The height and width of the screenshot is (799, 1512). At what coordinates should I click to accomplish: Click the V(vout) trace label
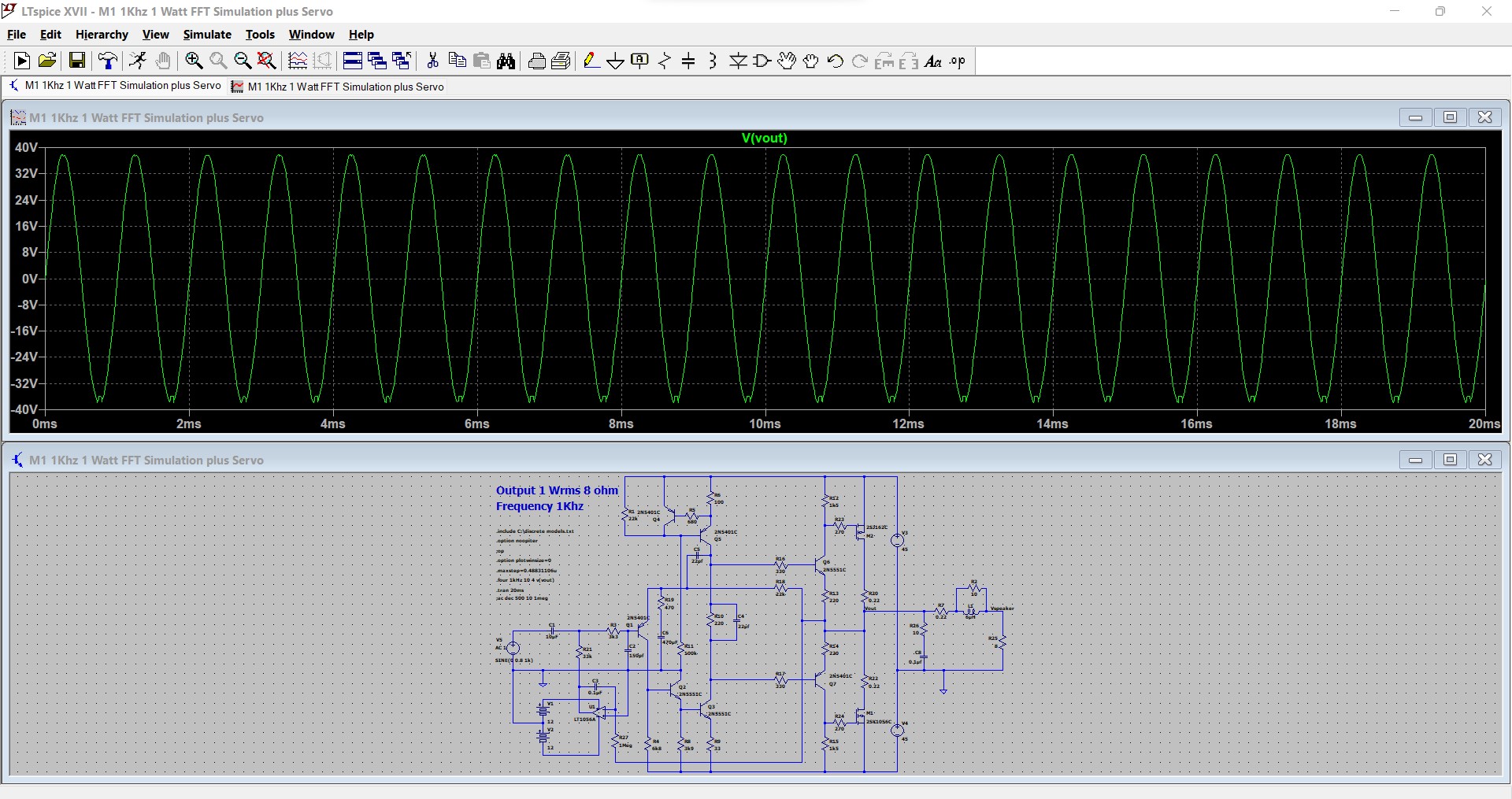[x=764, y=138]
